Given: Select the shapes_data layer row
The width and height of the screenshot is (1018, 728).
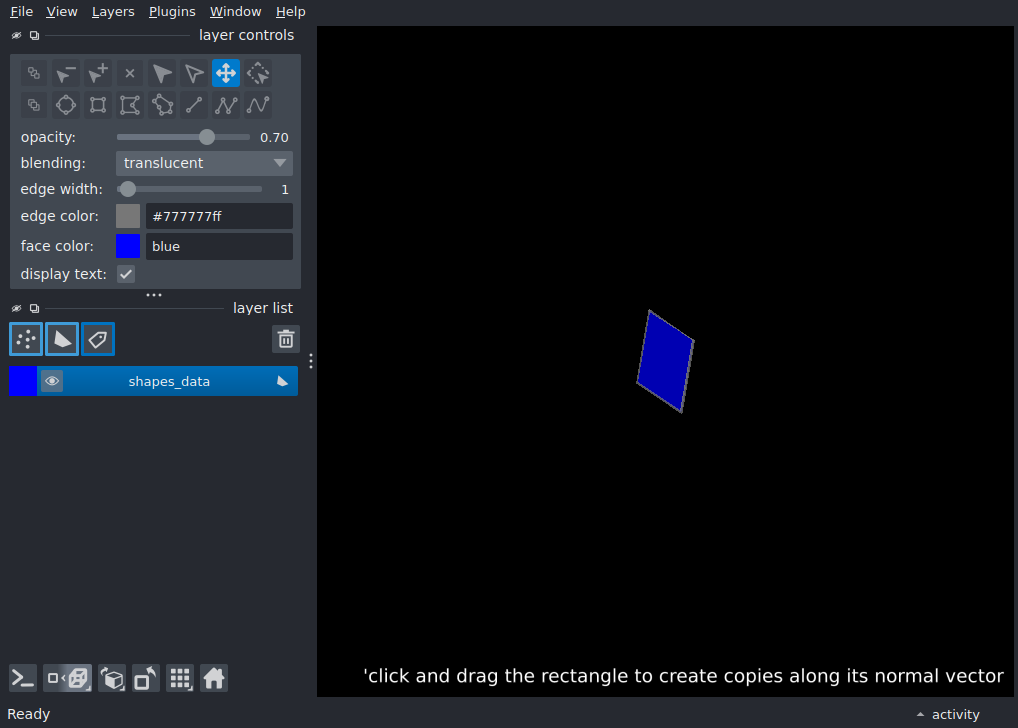Looking at the screenshot, I should [153, 381].
